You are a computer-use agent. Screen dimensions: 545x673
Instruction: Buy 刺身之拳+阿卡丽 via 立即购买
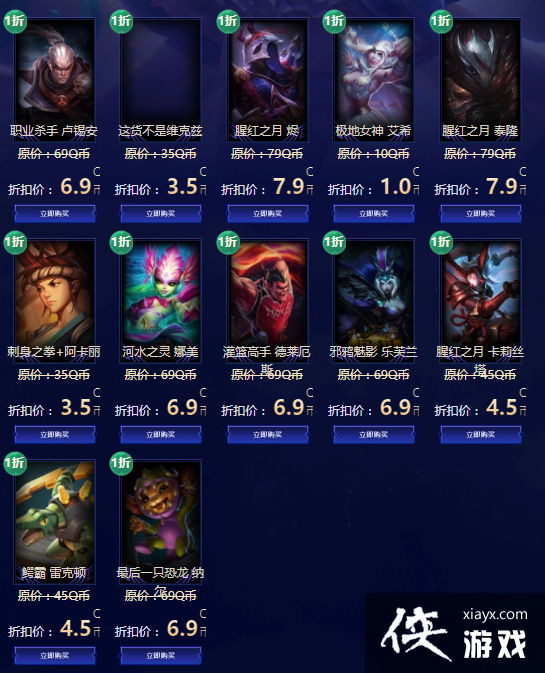(54, 434)
